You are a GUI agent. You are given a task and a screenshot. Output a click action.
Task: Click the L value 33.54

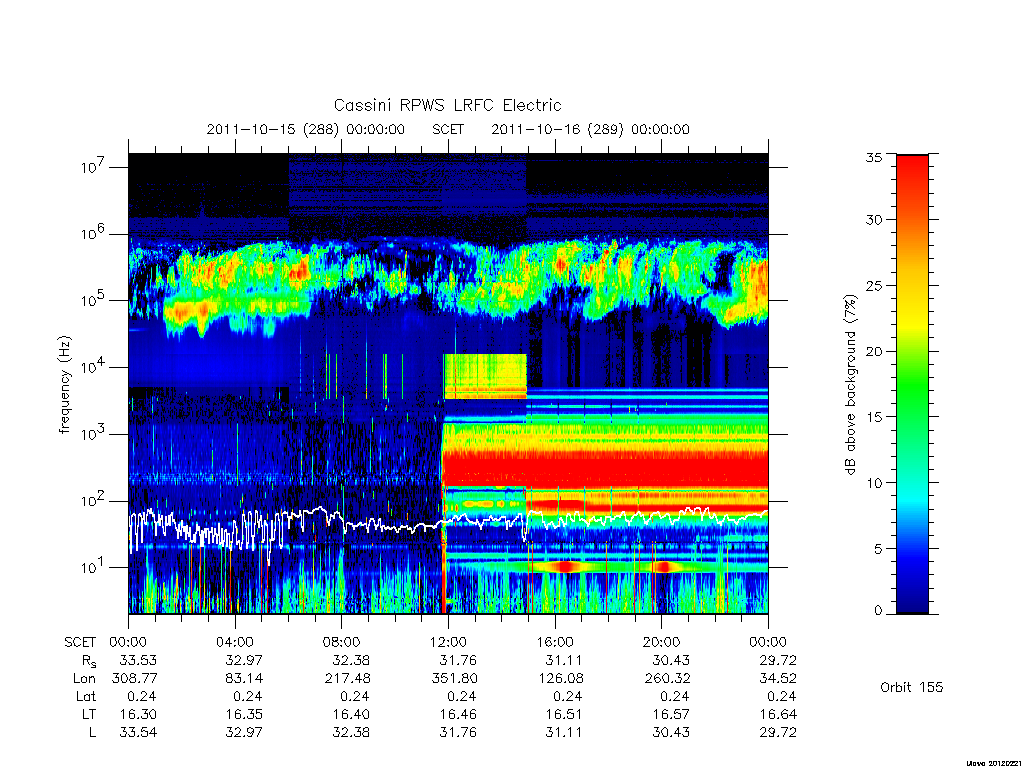[138, 733]
